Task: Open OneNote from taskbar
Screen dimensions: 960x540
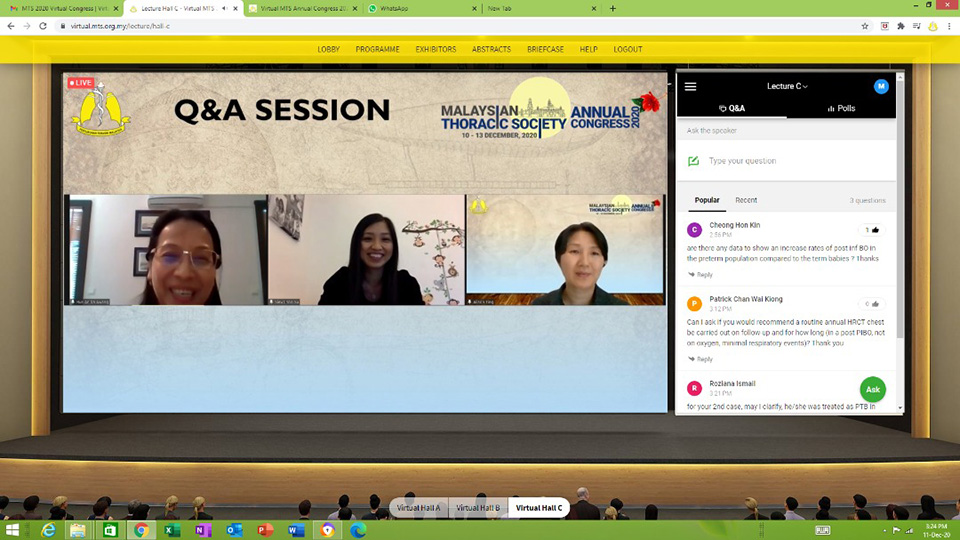Action: pyautogui.click(x=203, y=530)
